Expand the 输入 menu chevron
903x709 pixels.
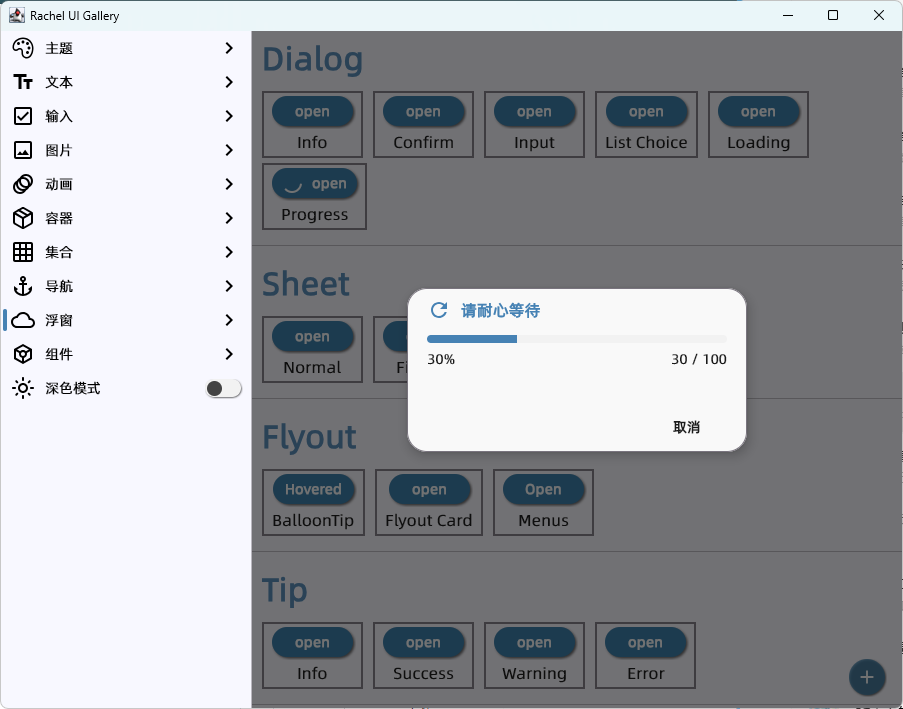tap(229, 116)
